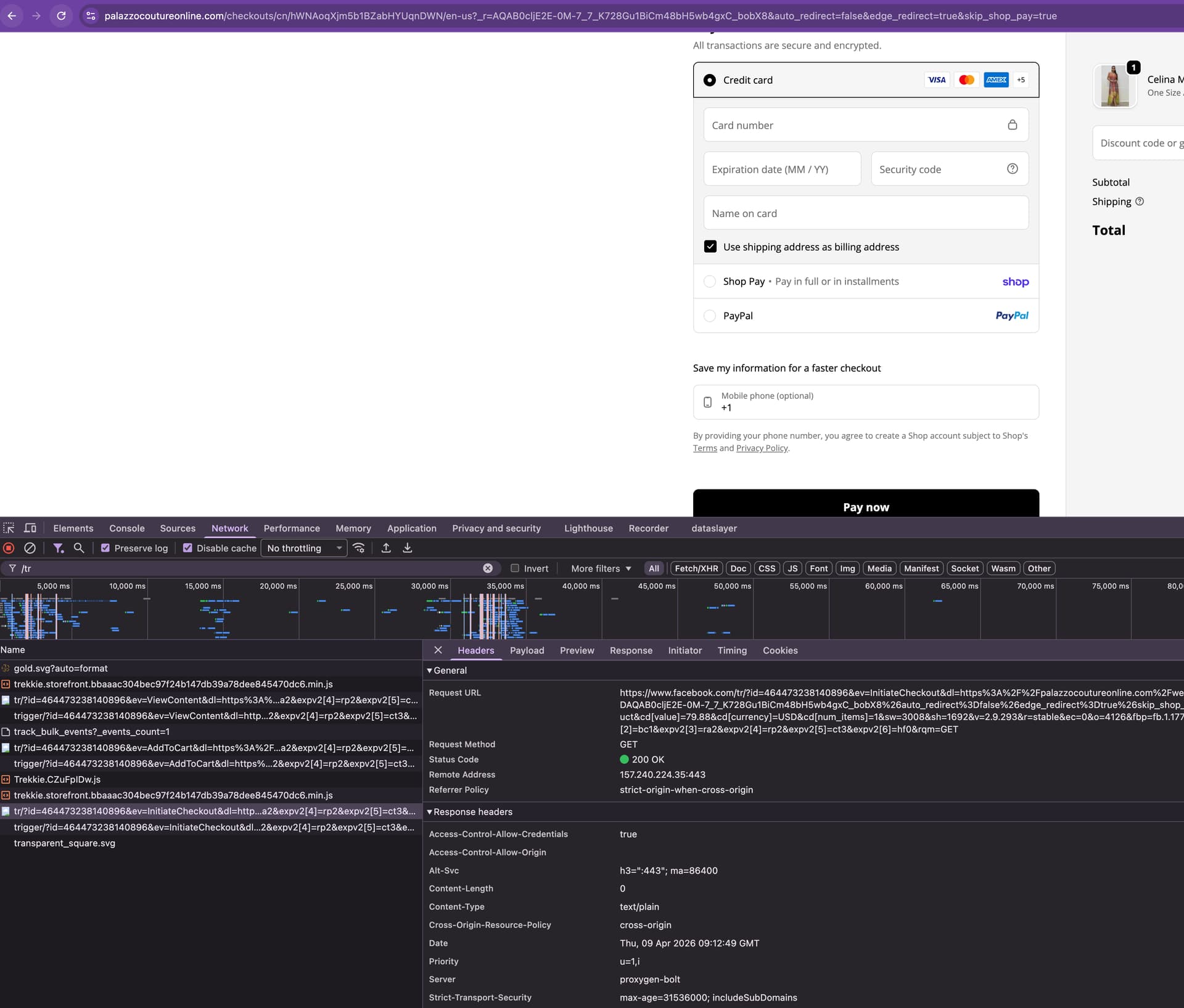Open the No throttling dropdown
This screenshot has height=1008, width=1184.
coord(304,548)
